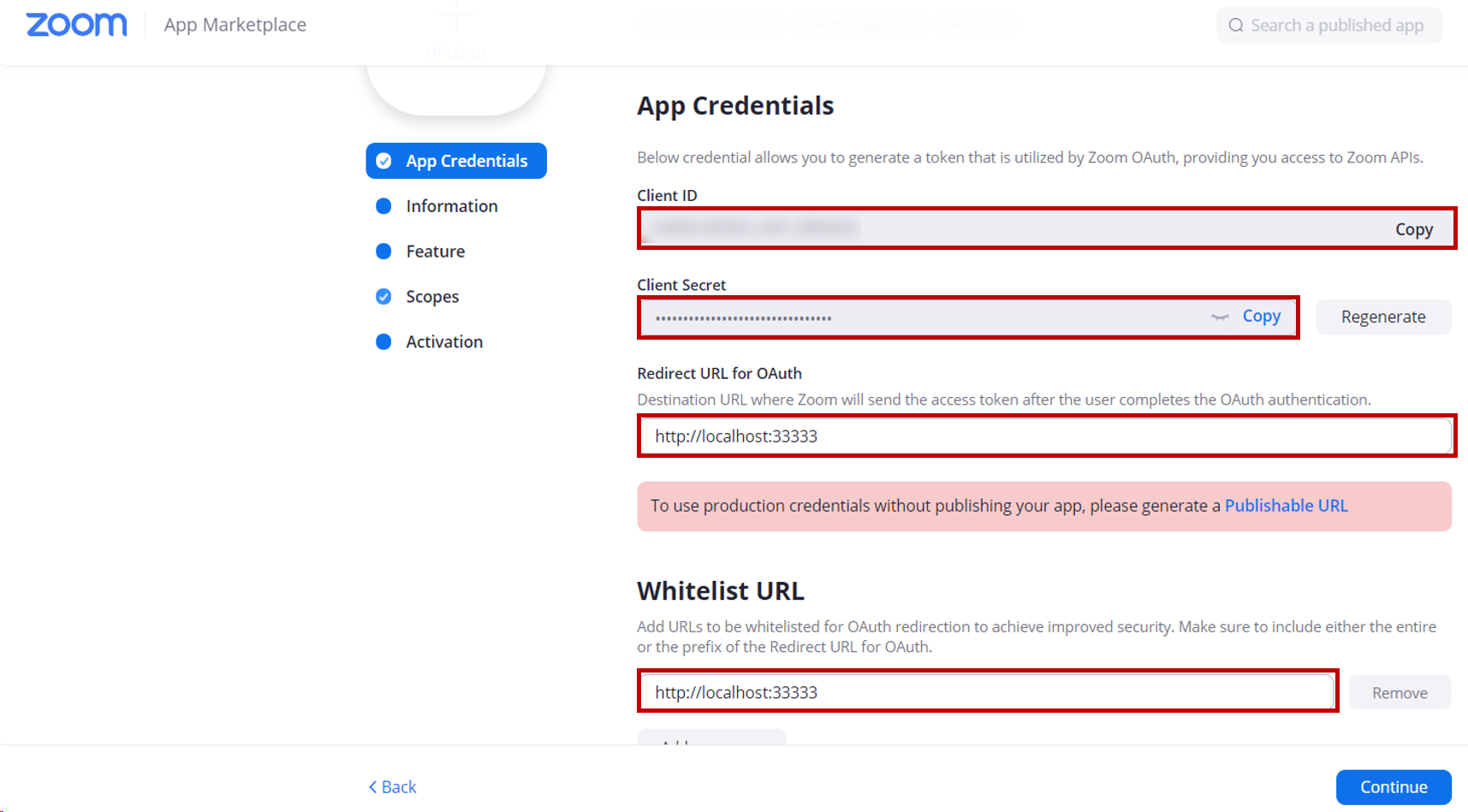Click the App Credentials checkmark icon
This screenshot has width=1468, height=812.
click(384, 161)
